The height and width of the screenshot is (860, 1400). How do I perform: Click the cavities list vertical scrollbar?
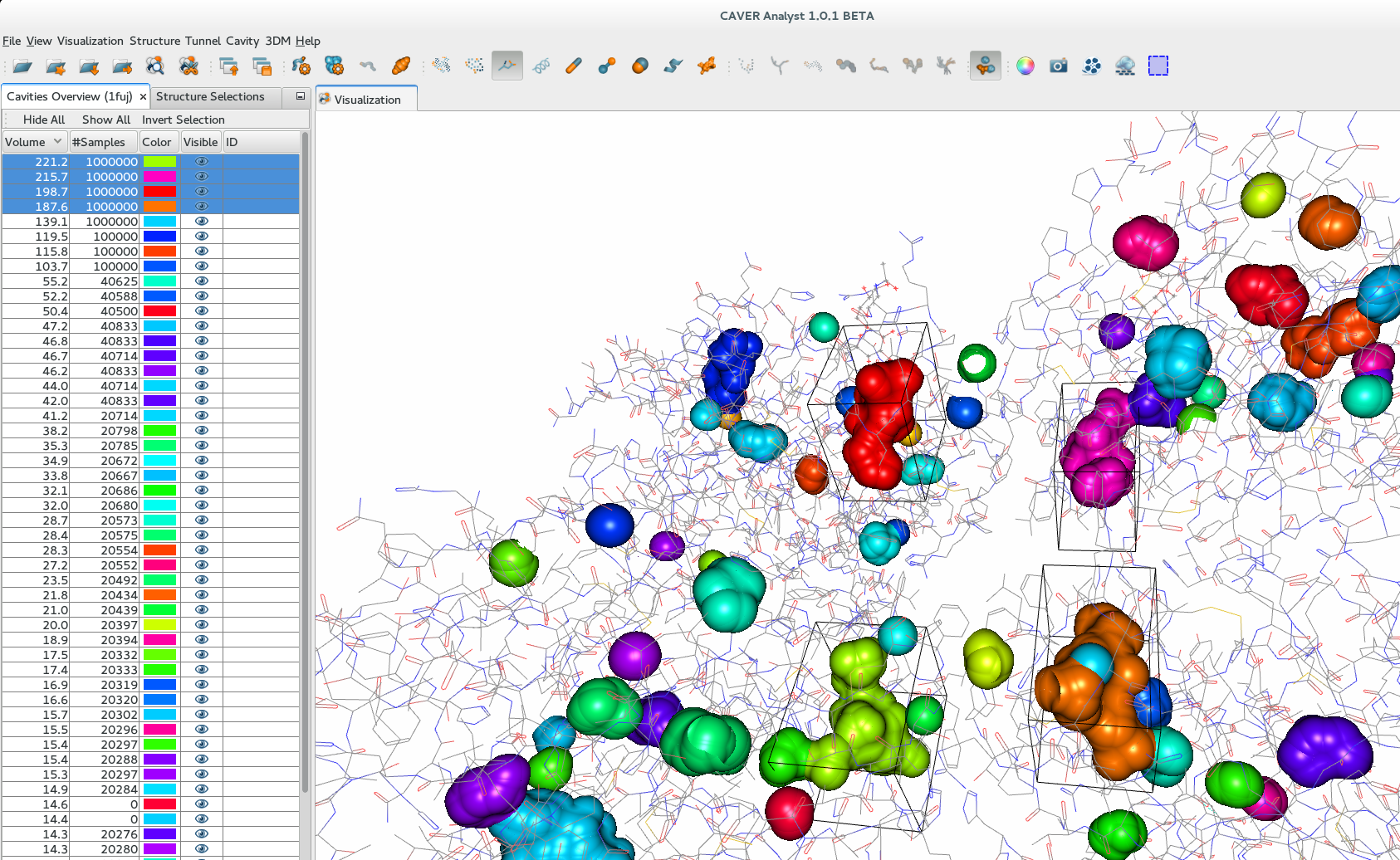coord(305,457)
